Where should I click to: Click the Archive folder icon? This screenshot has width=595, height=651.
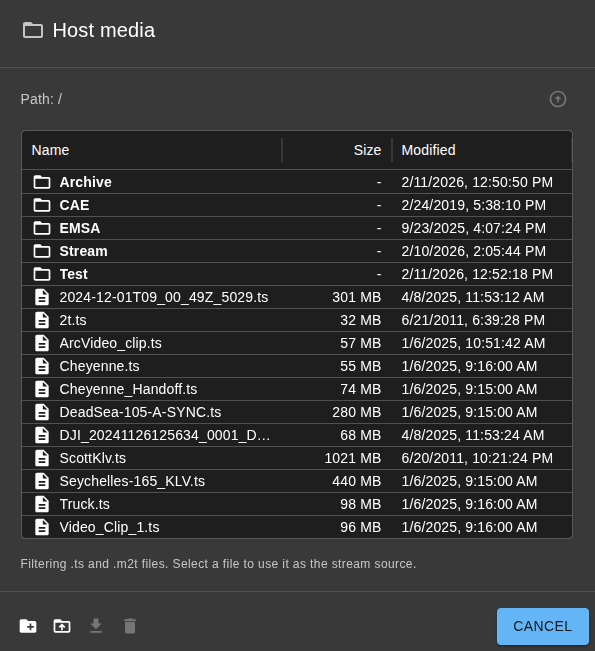[42, 182]
